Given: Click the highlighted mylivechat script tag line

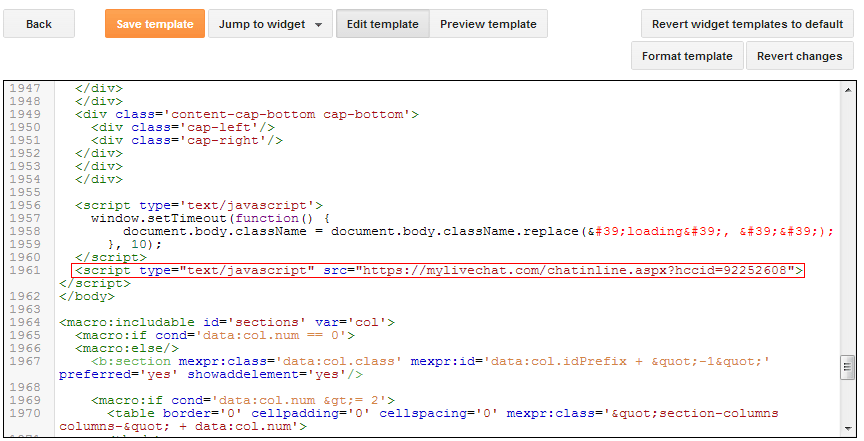Looking at the screenshot, I should tap(438, 270).
